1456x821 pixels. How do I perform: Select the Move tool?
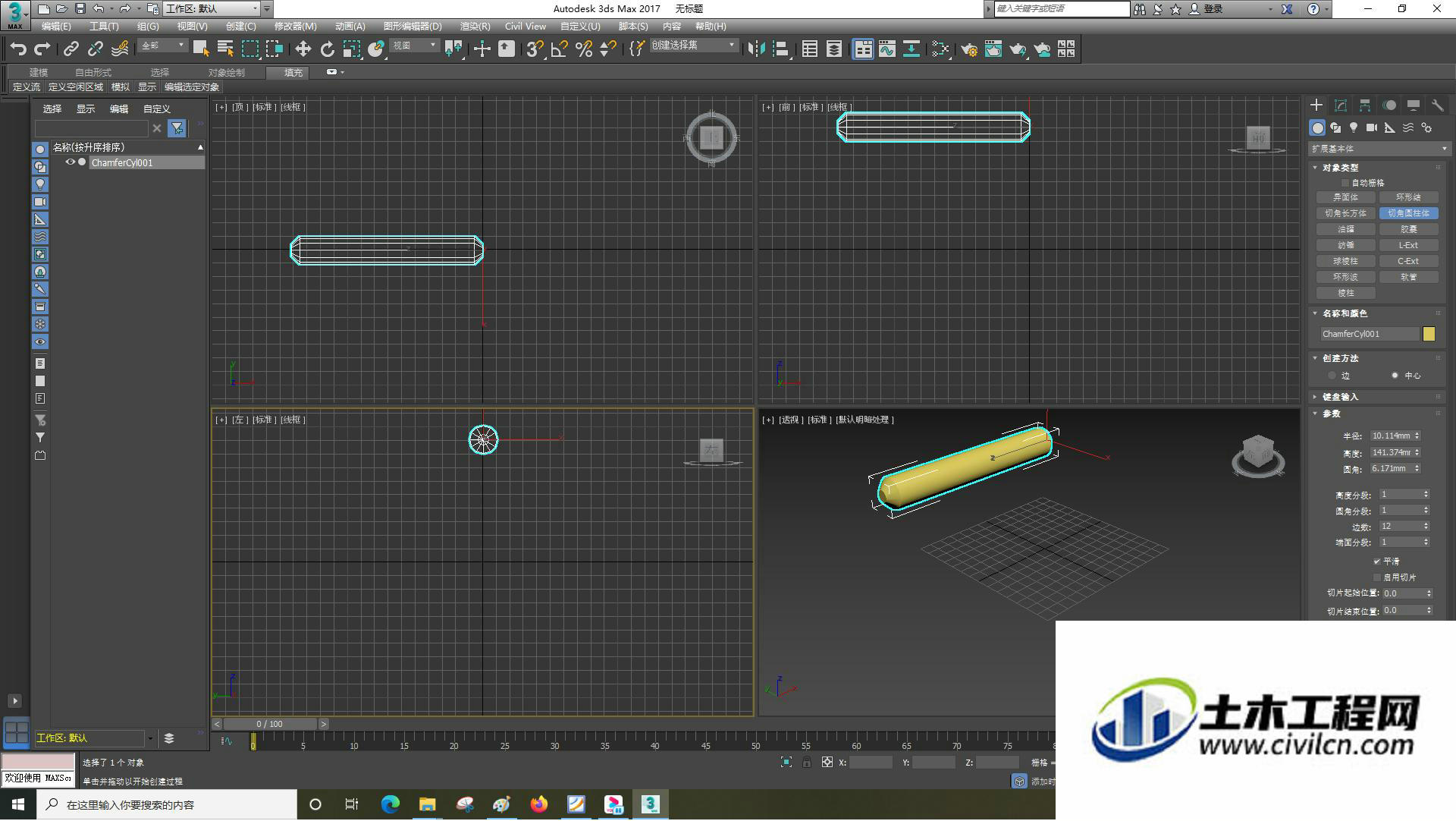tap(303, 49)
